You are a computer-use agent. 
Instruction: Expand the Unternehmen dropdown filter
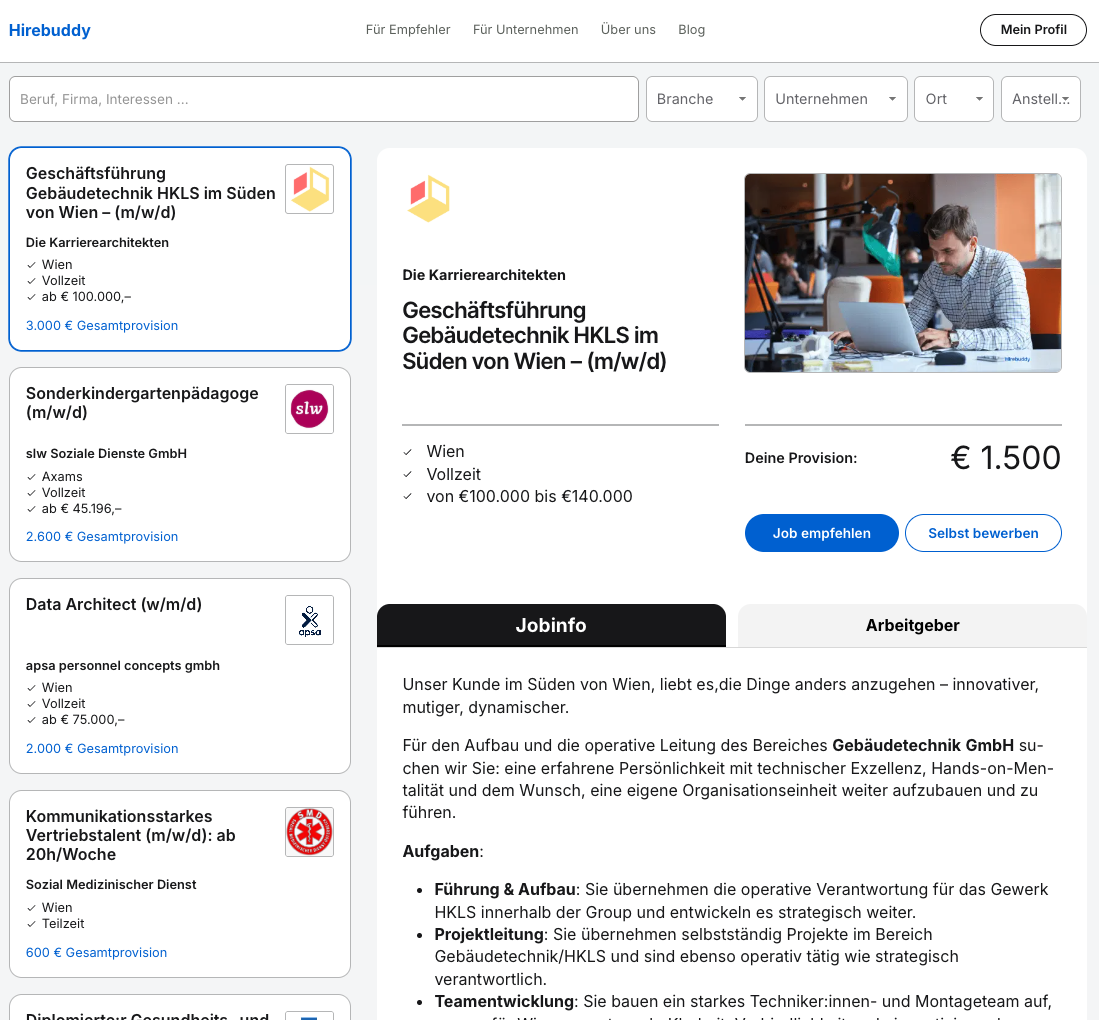[x=835, y=99]
